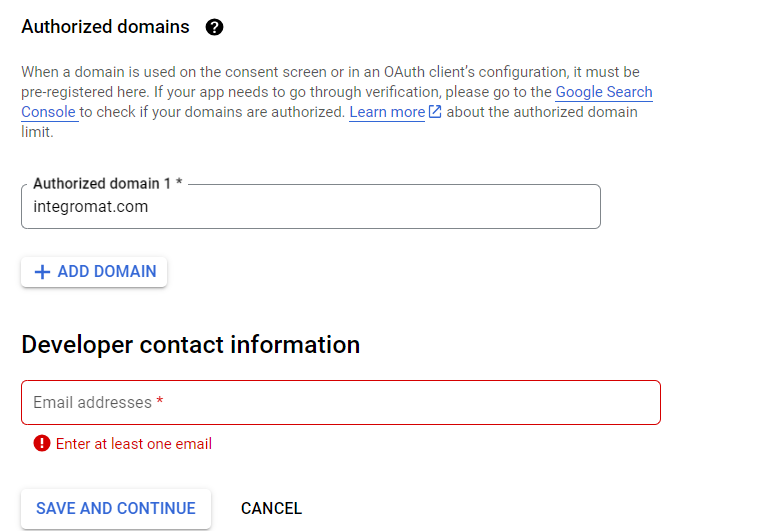Click the 'Enter at least one email' error message

point(134,444)
